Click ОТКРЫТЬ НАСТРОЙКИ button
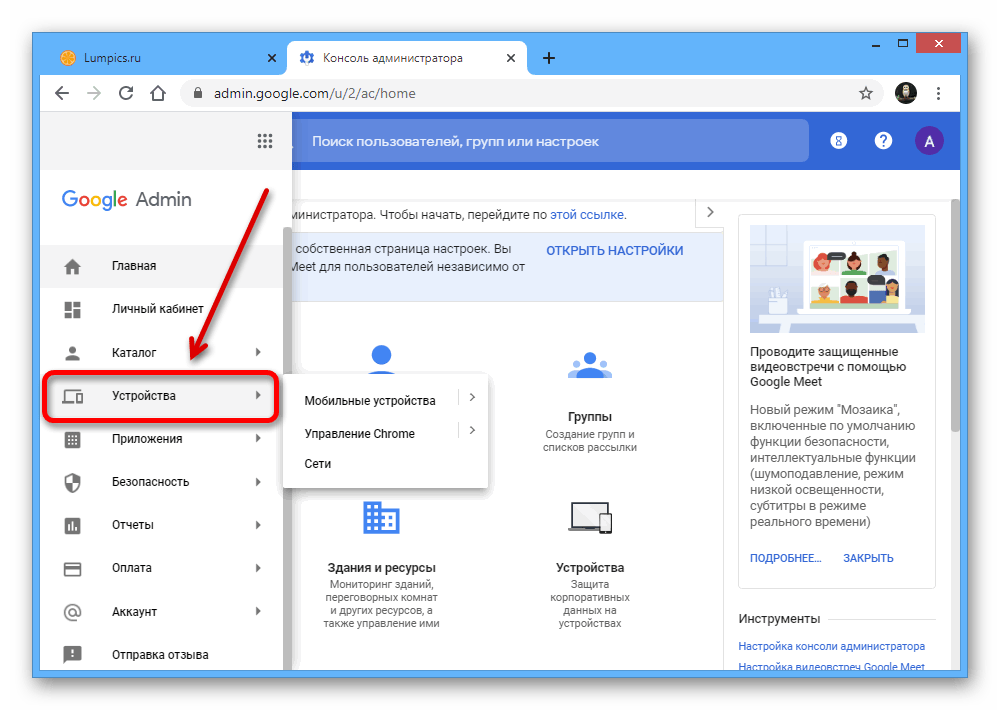This screenshot has width=1000, height=710. click(614, 251)
